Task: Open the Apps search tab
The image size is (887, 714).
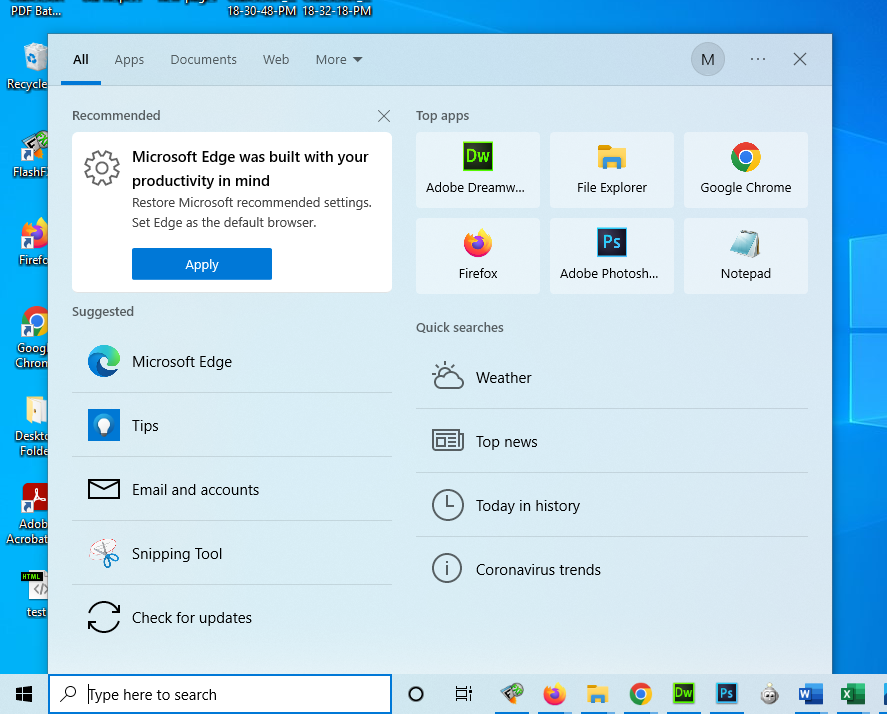Action: pyautogui.click(x=129, y=59)
